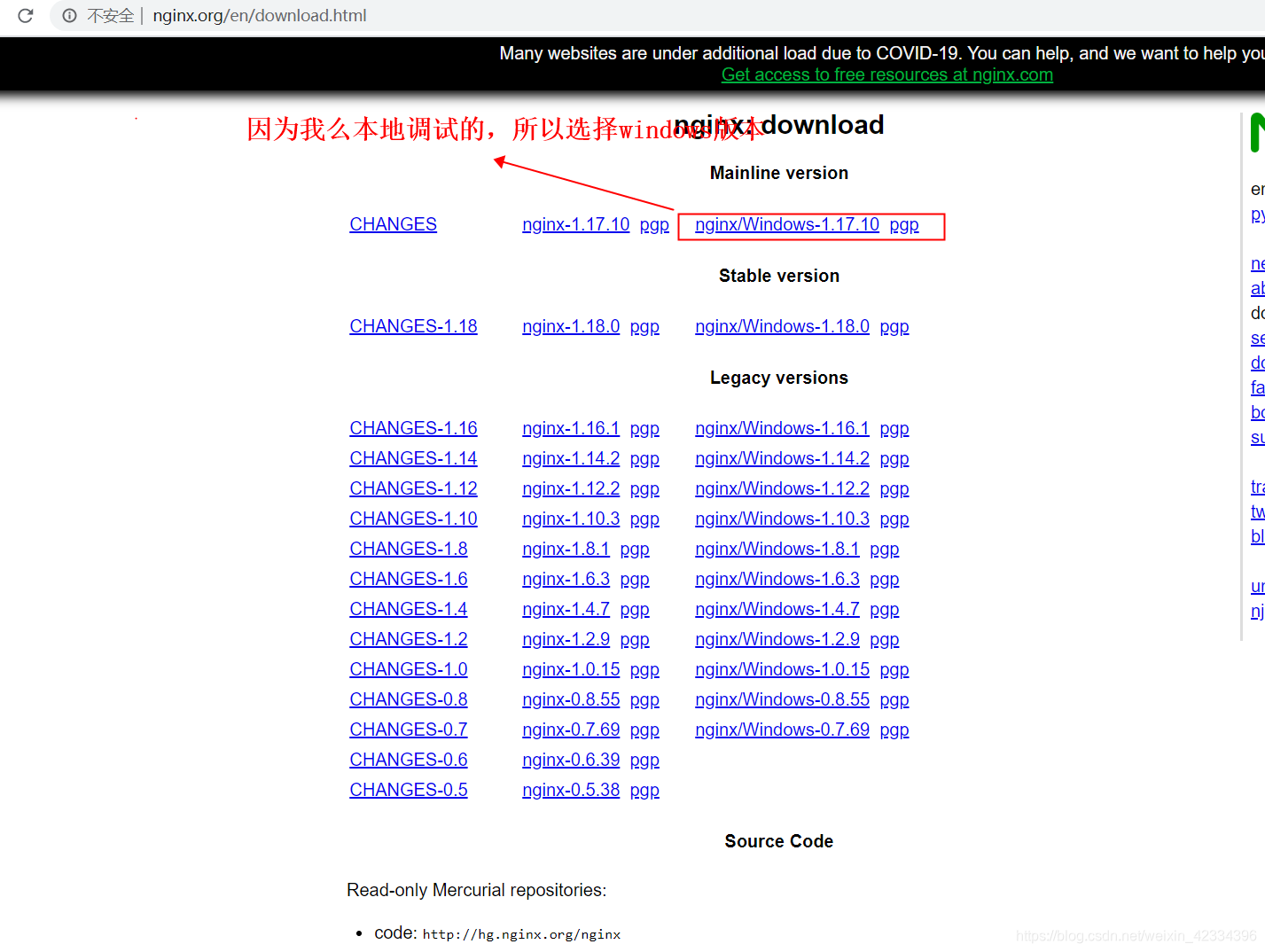1265x952 pixels.
Task: Open pgp signature for nginx/Windows-1.16.1
Action: (894, 429)
